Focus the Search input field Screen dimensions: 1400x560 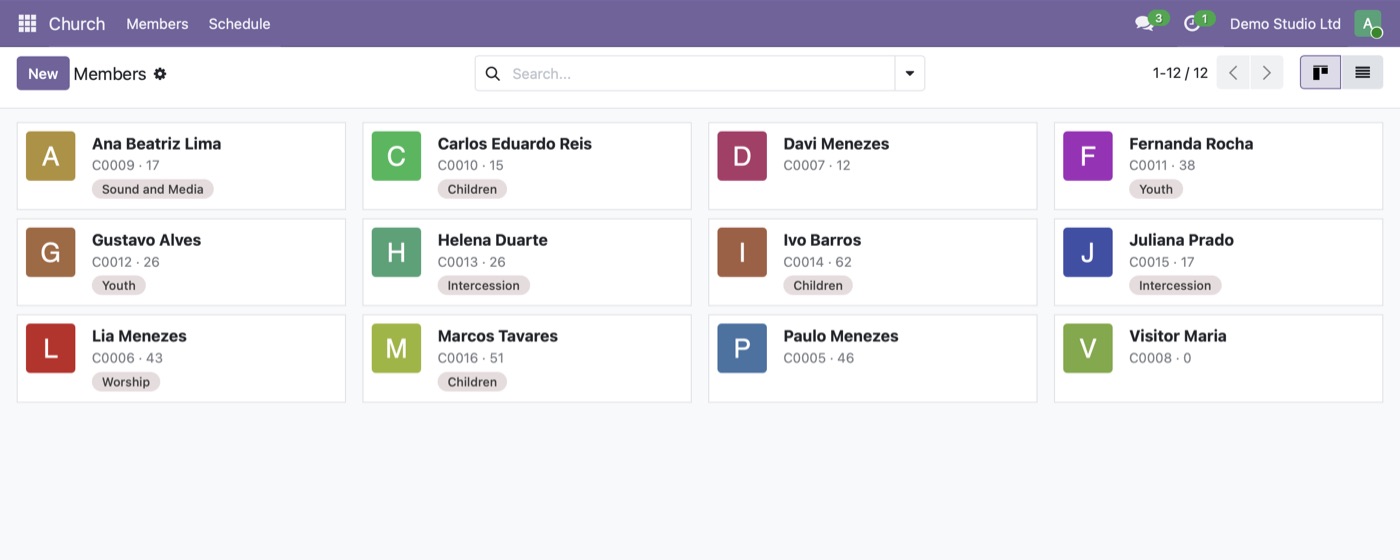(x=700, y=73)
